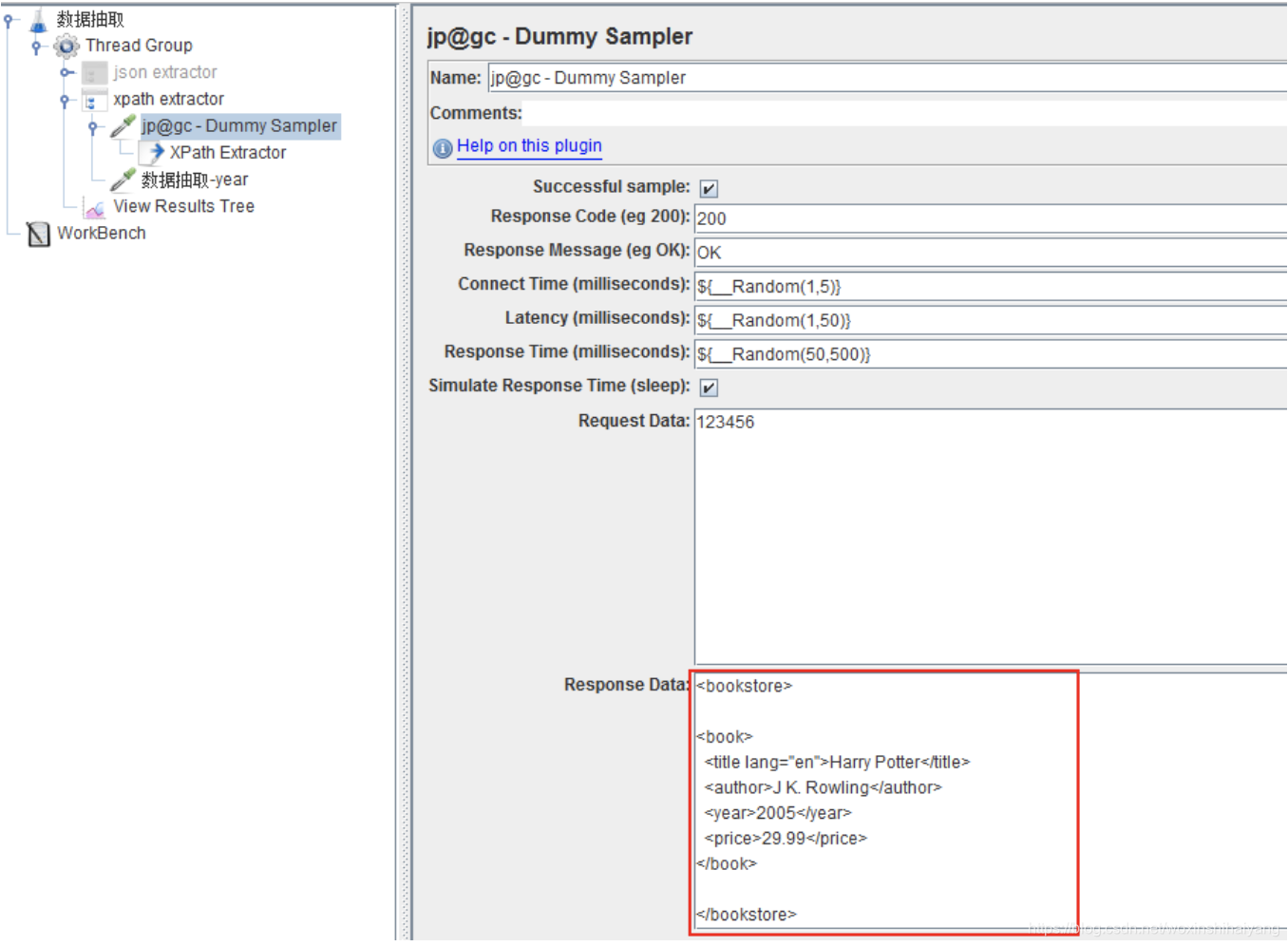Select the XPath Extractor child element

coord(228,152)
